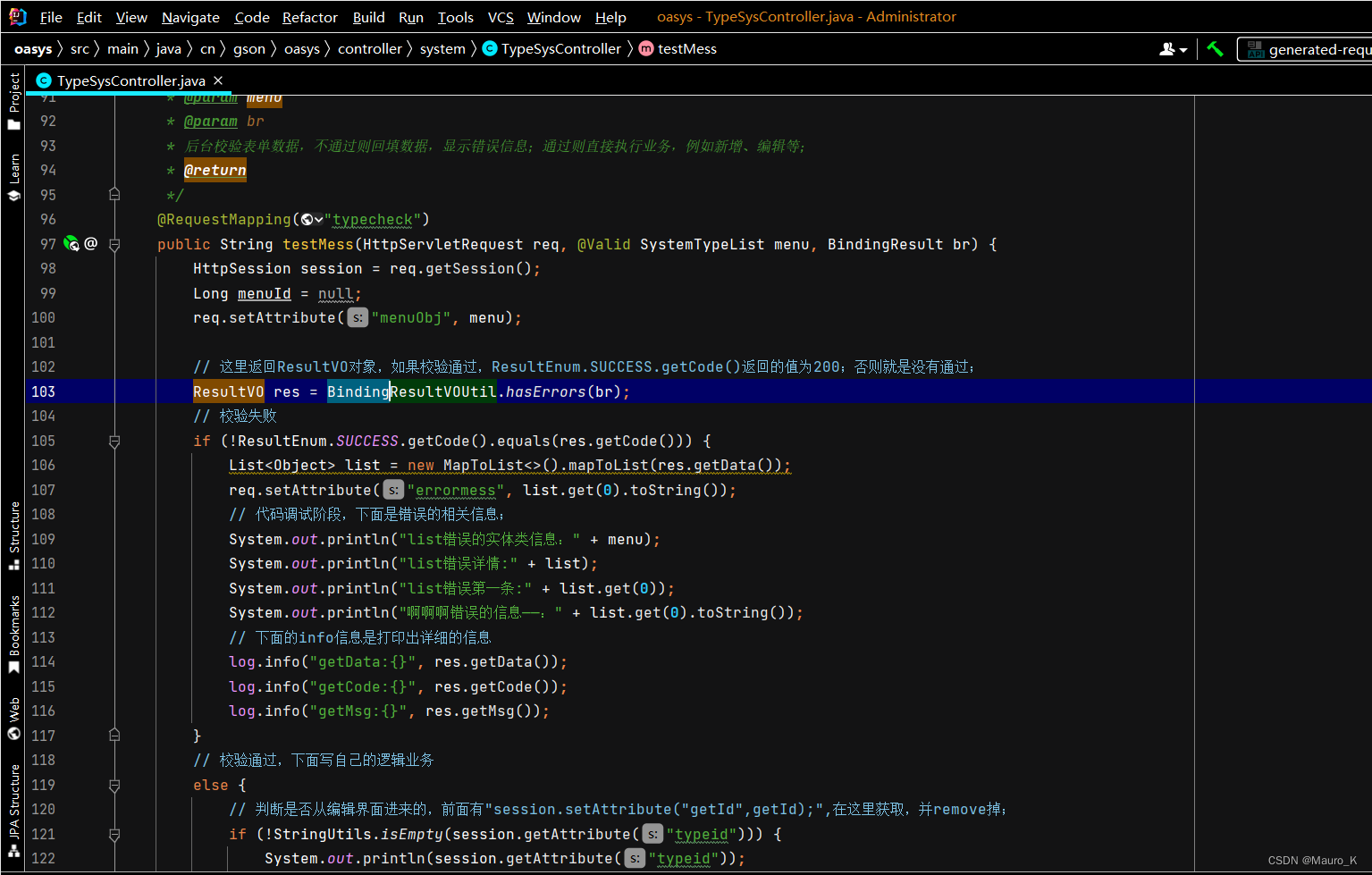Open the VCS menu

click(500, 16)
